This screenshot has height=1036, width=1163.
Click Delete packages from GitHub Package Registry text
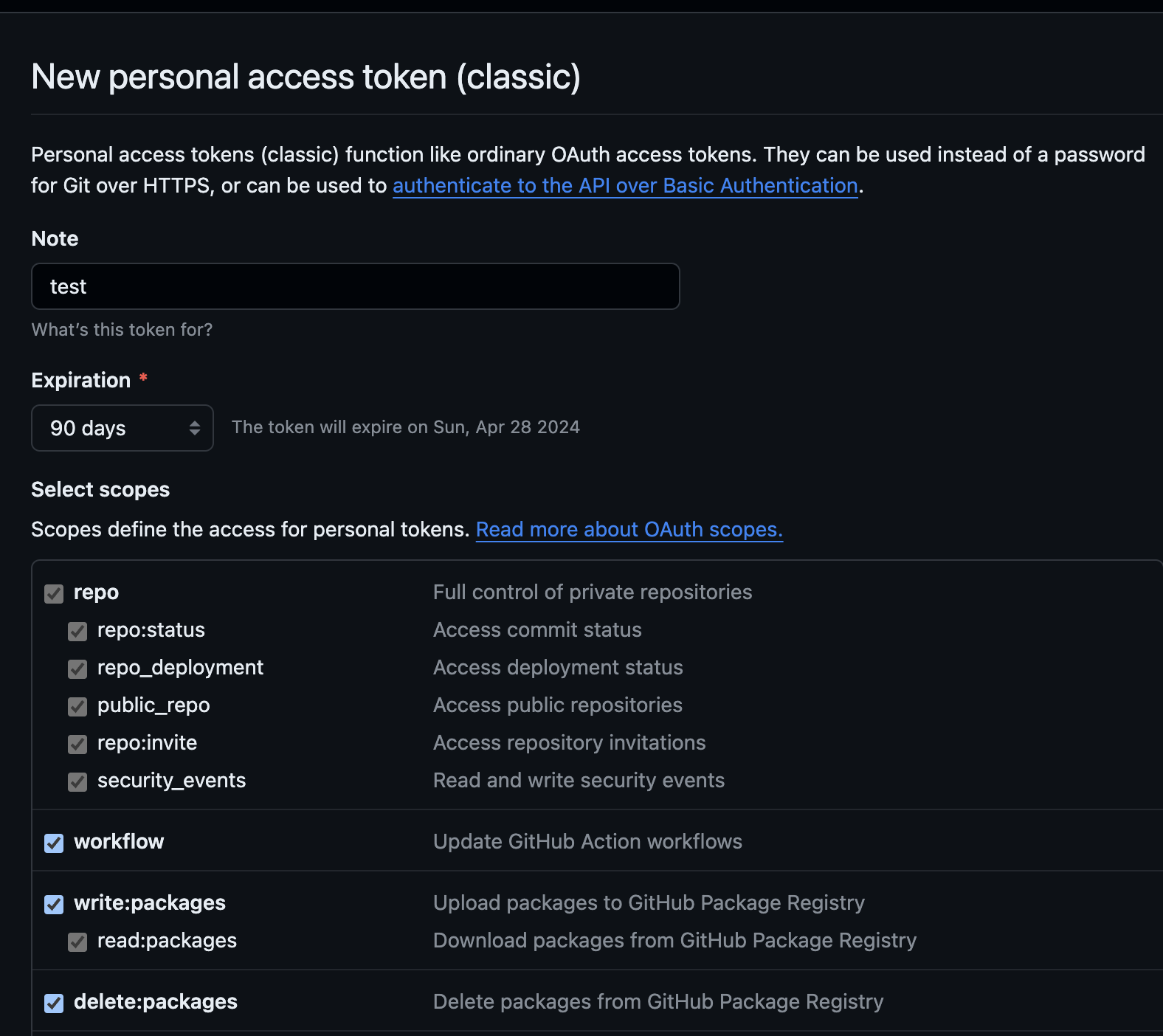tap(658, 1002)
